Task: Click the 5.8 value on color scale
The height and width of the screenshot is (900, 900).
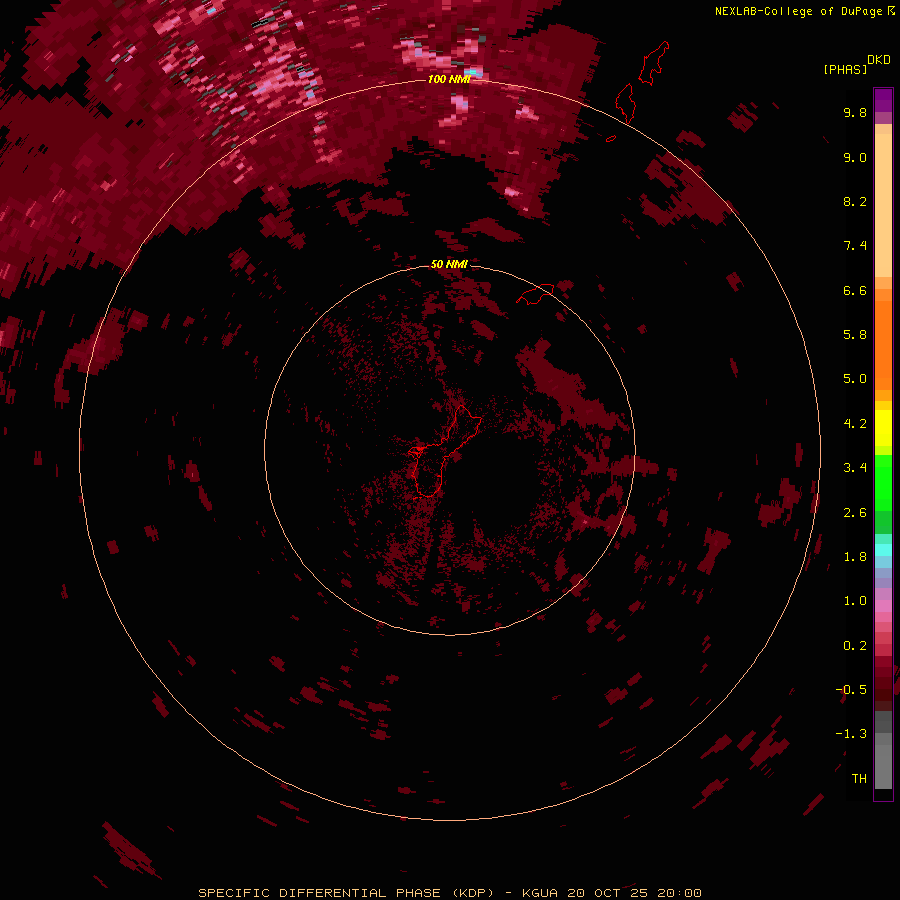Action: click(x=855, y=334)
